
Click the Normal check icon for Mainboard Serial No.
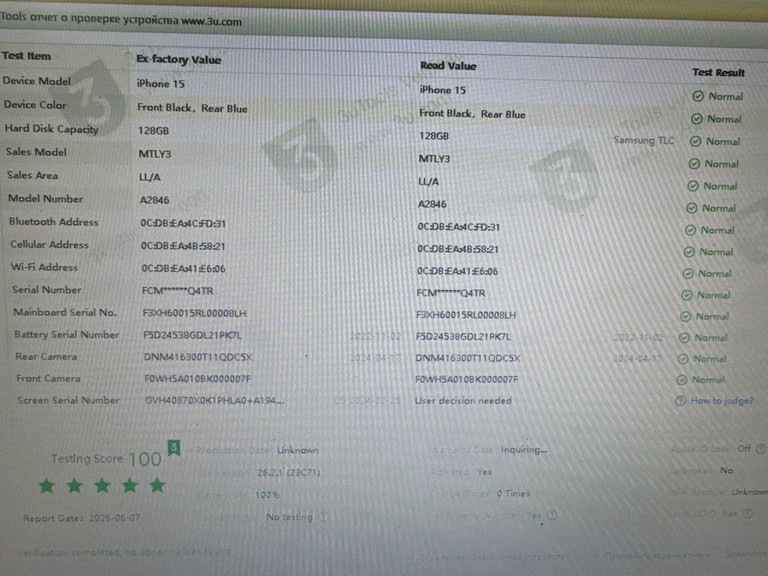coord(685,316)
